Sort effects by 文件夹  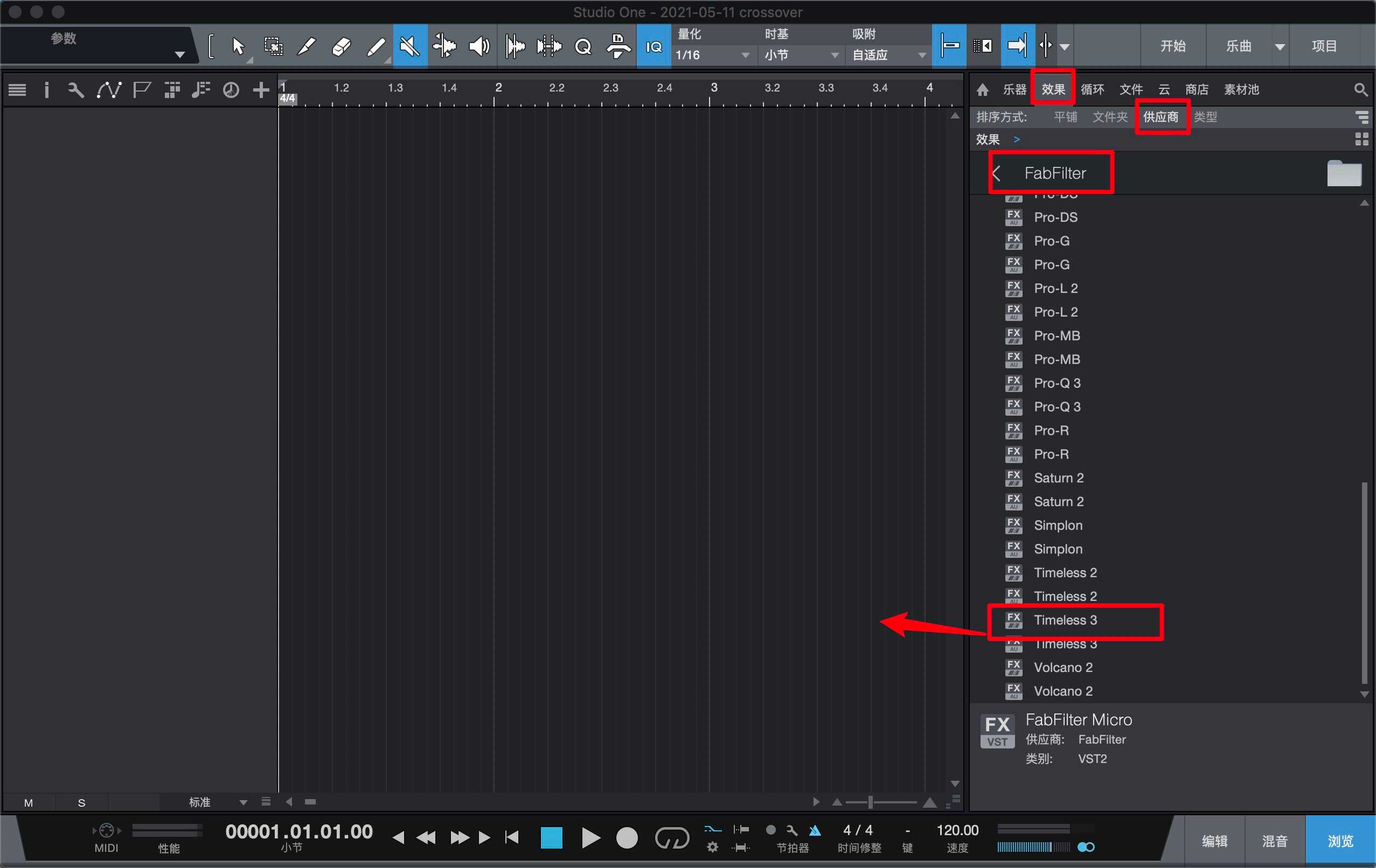point(1110,117)
